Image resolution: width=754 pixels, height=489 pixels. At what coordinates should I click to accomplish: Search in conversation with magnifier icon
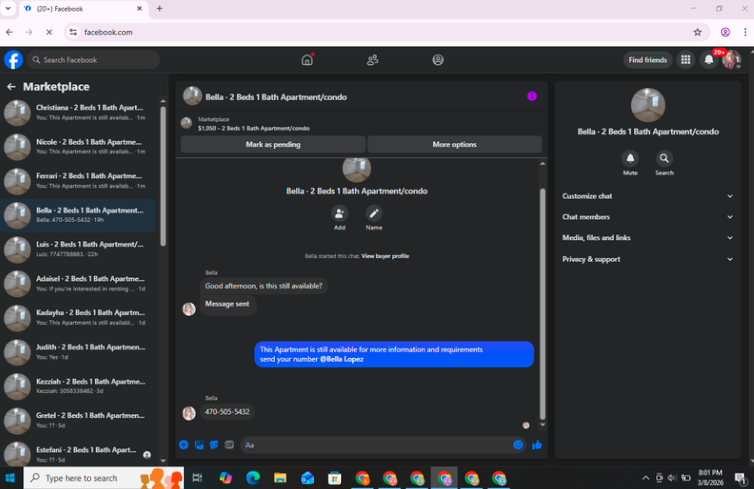(x=664, y=158)
